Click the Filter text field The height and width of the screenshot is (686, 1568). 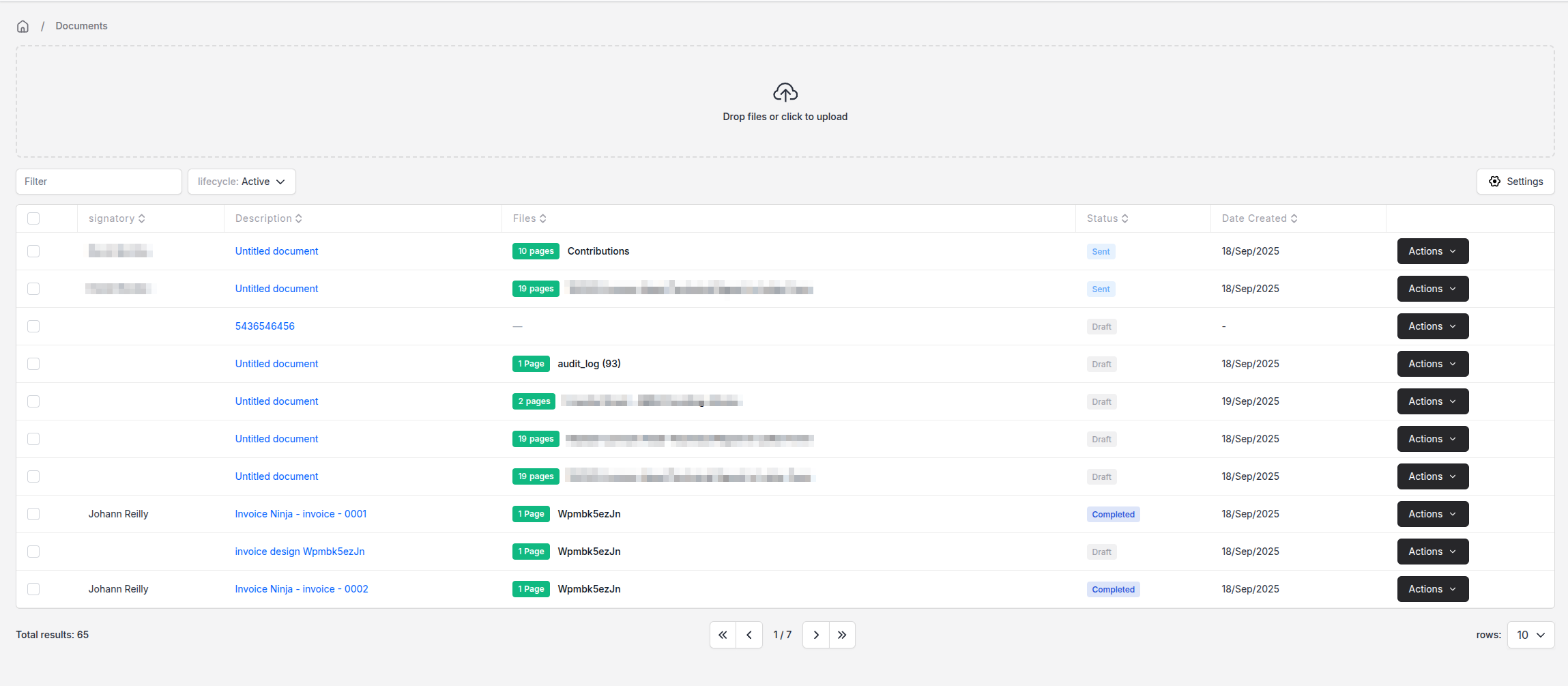tap(99, 182)
